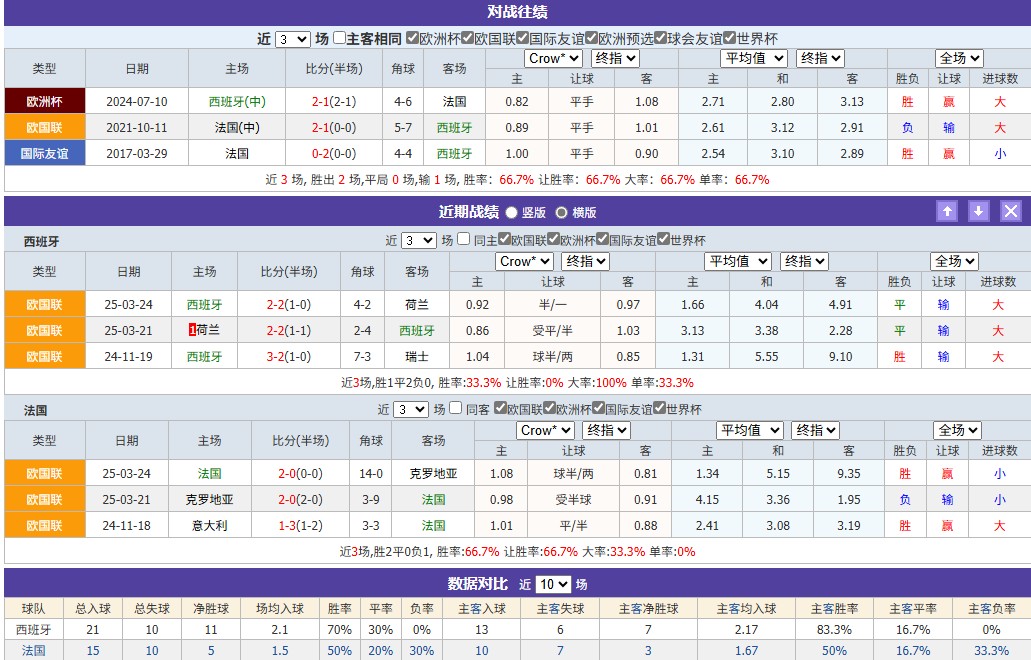Click the dark red 欧洲杯 league badge
Image resolution: width=1031 pixels, height=660 pixels.
pyautogui.click(x=44, y=101)
